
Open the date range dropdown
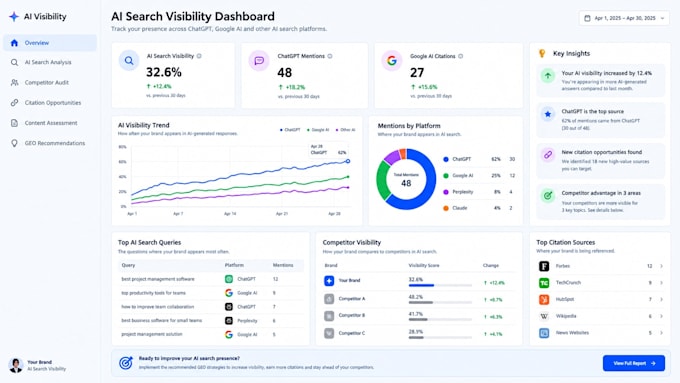click(624, 18)
